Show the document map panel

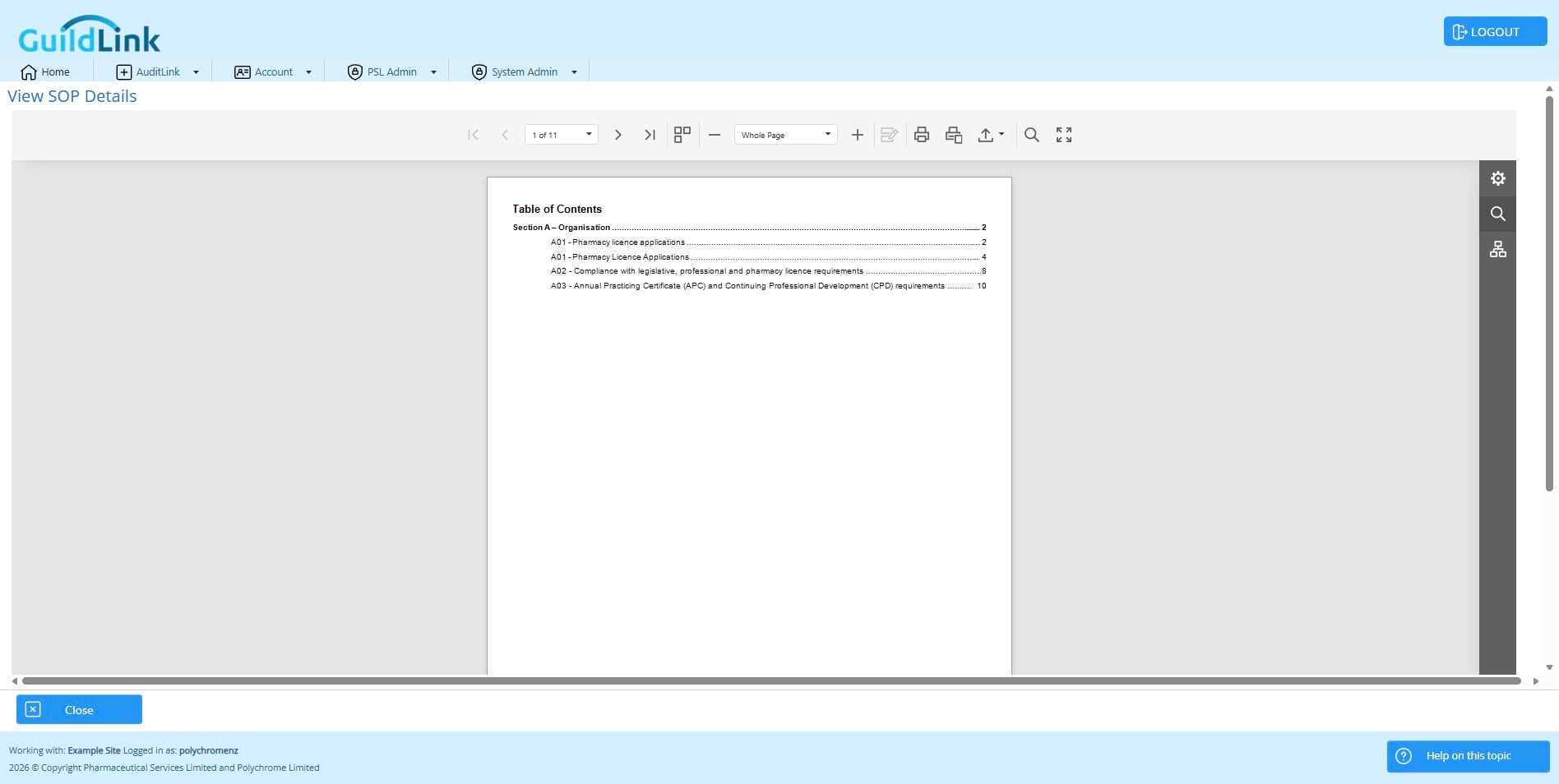[x=1497, y=249]
